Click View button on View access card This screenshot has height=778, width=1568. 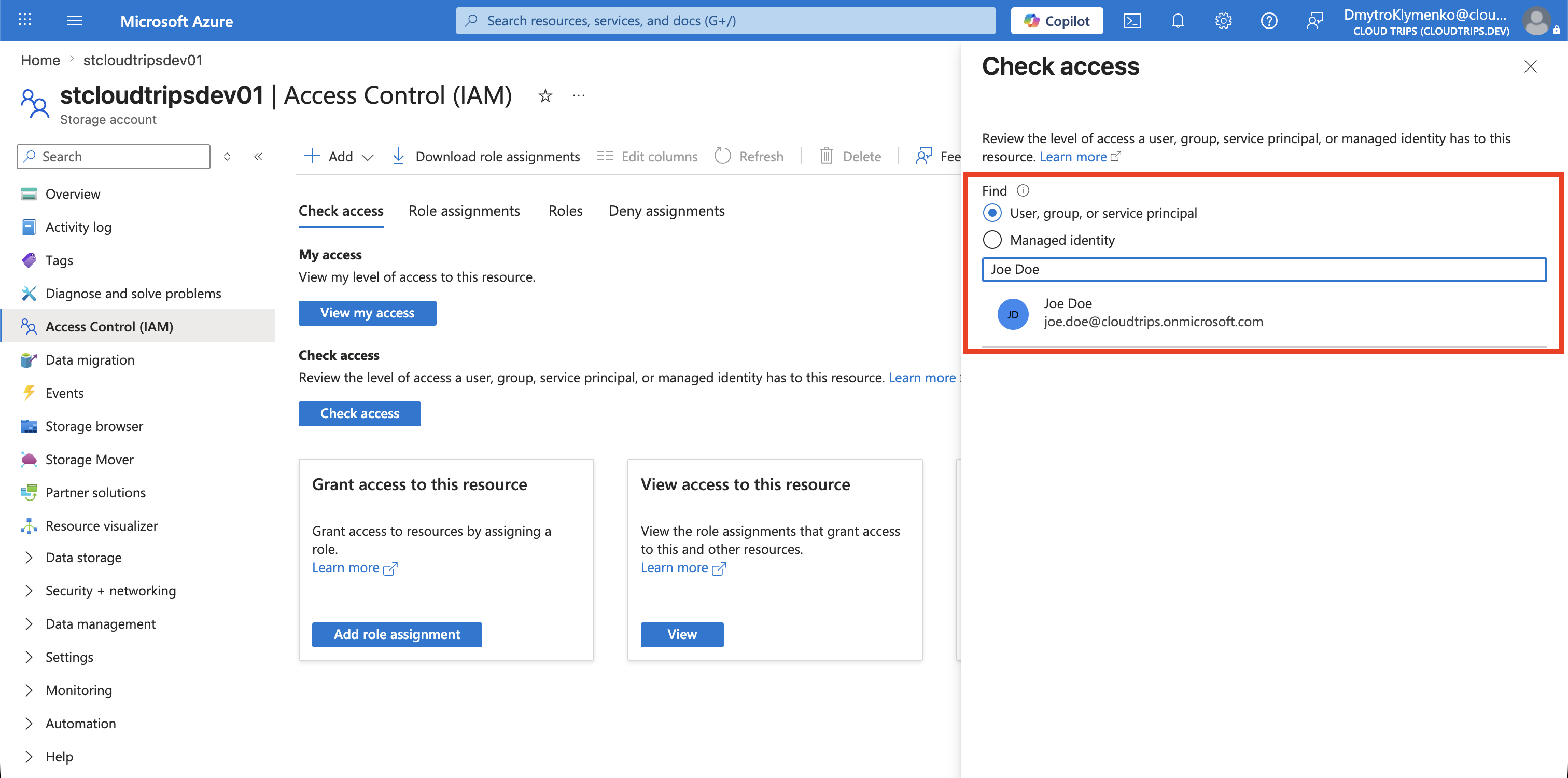tap(682, 634)
